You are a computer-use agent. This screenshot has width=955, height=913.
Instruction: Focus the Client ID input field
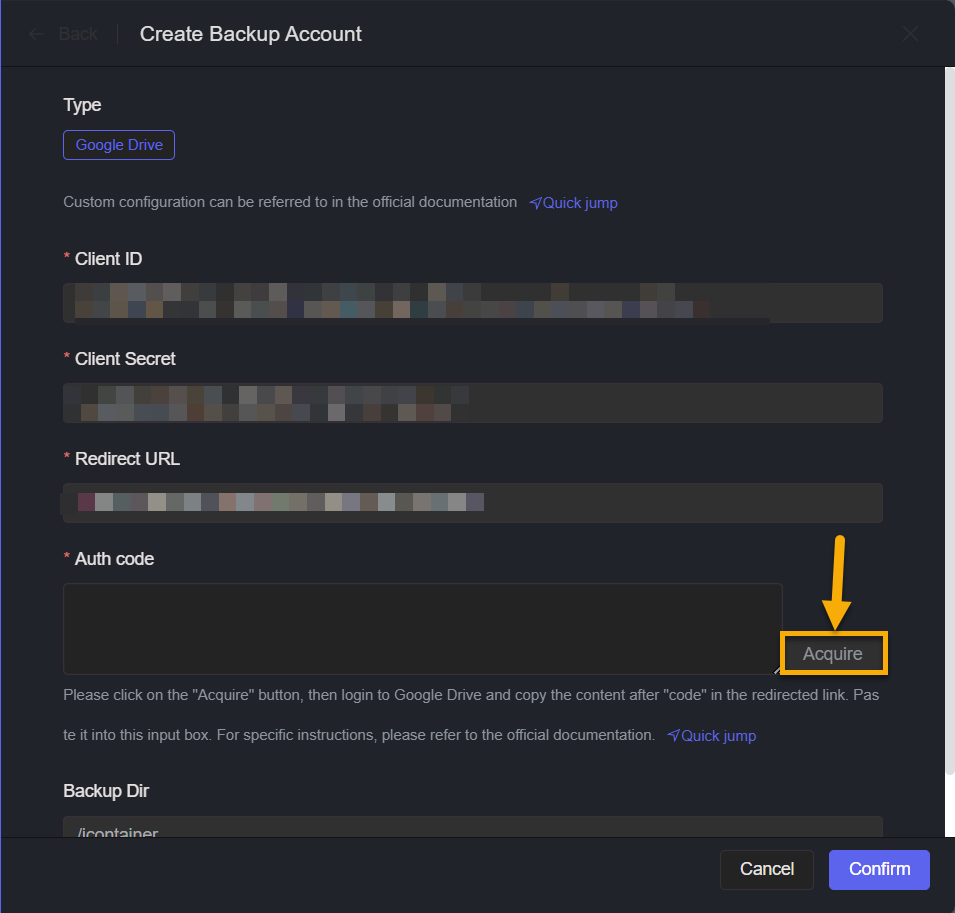tap(473, 303)
